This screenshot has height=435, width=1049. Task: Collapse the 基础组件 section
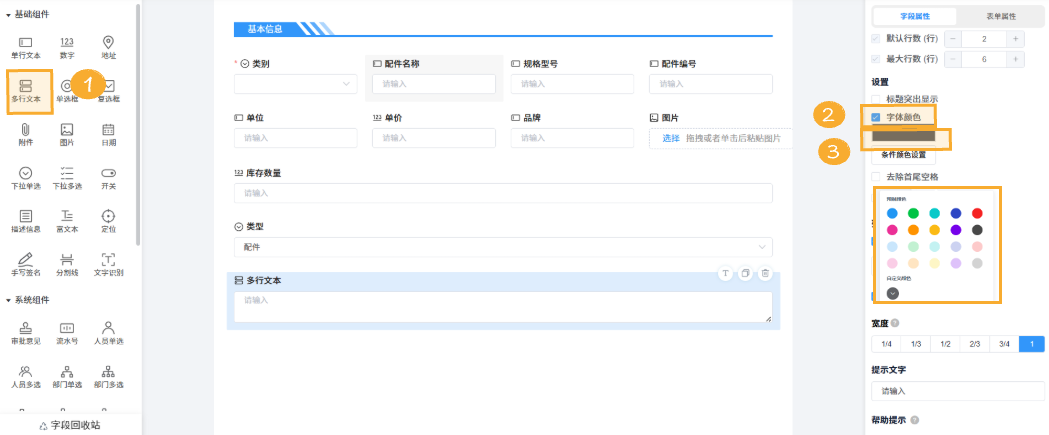pos(9,14)
